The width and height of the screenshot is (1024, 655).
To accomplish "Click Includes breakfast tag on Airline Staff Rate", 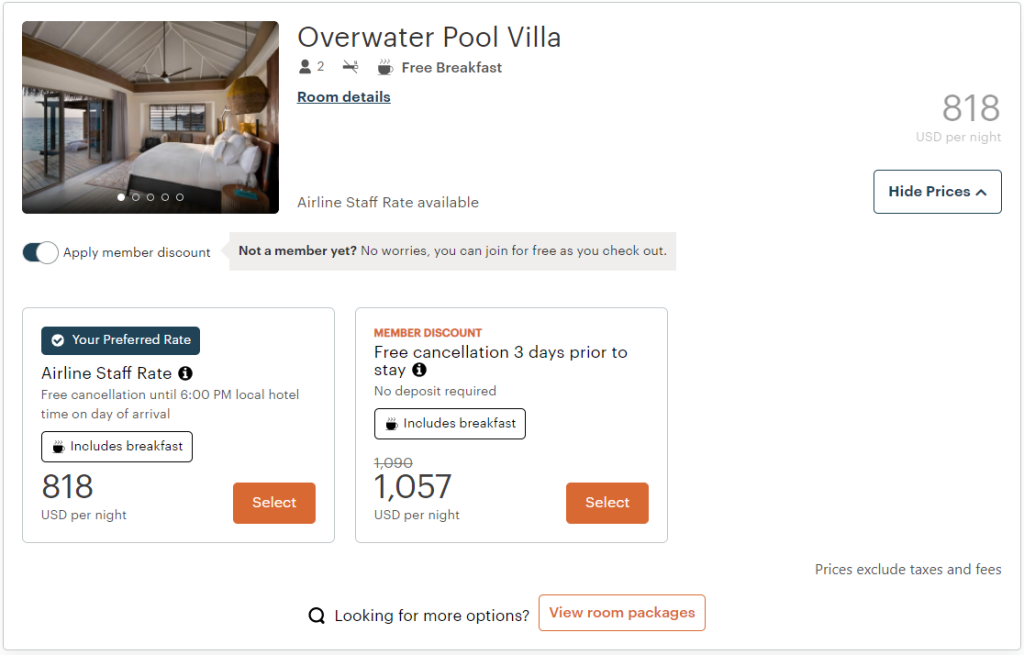I will coord(117,447).
